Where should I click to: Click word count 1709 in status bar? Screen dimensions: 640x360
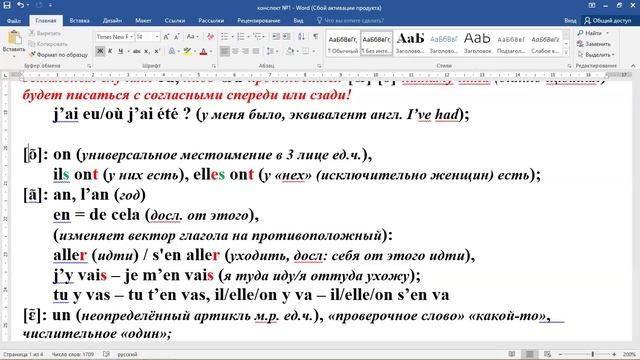click(x=73, y=354)
